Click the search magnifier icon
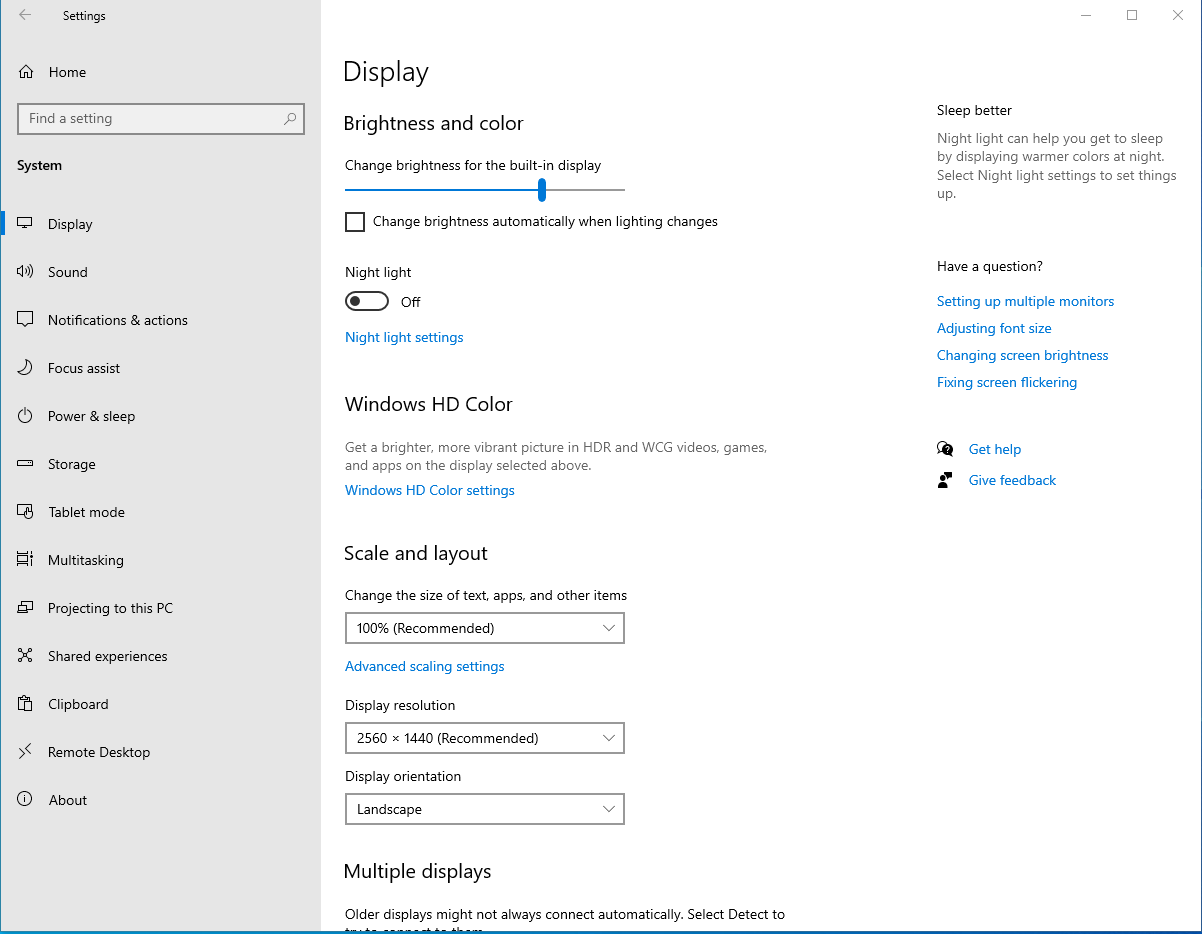This screenshot has width=1202, height=934. point(290,118)
